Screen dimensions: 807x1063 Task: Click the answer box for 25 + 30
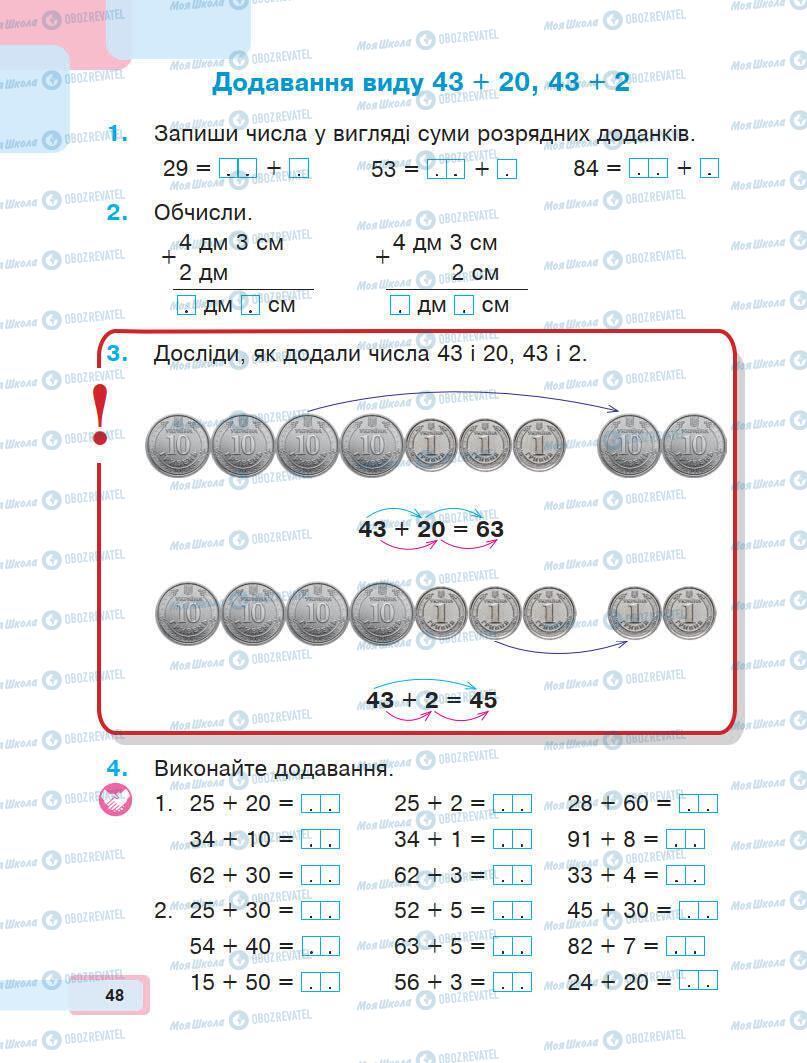coord(320,910)
